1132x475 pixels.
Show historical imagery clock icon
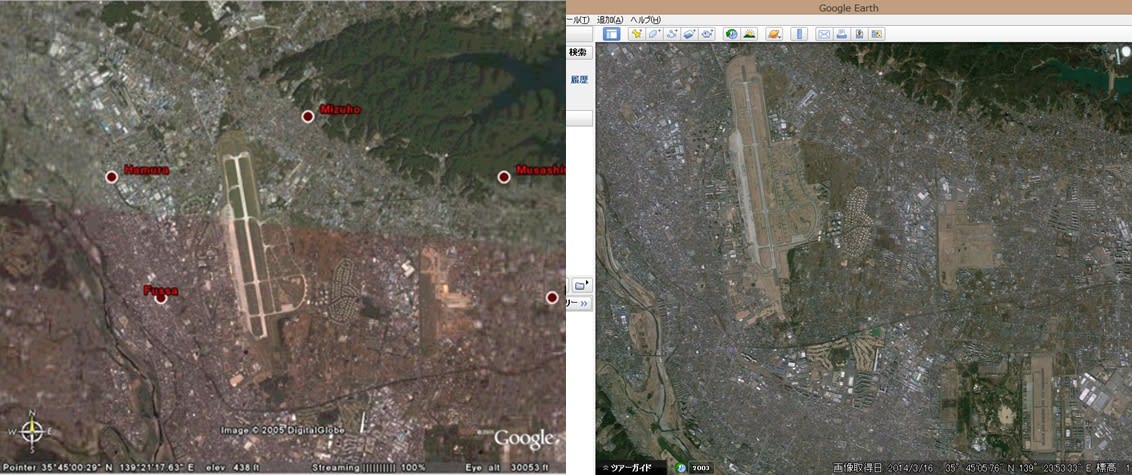[x=731, y=34]
